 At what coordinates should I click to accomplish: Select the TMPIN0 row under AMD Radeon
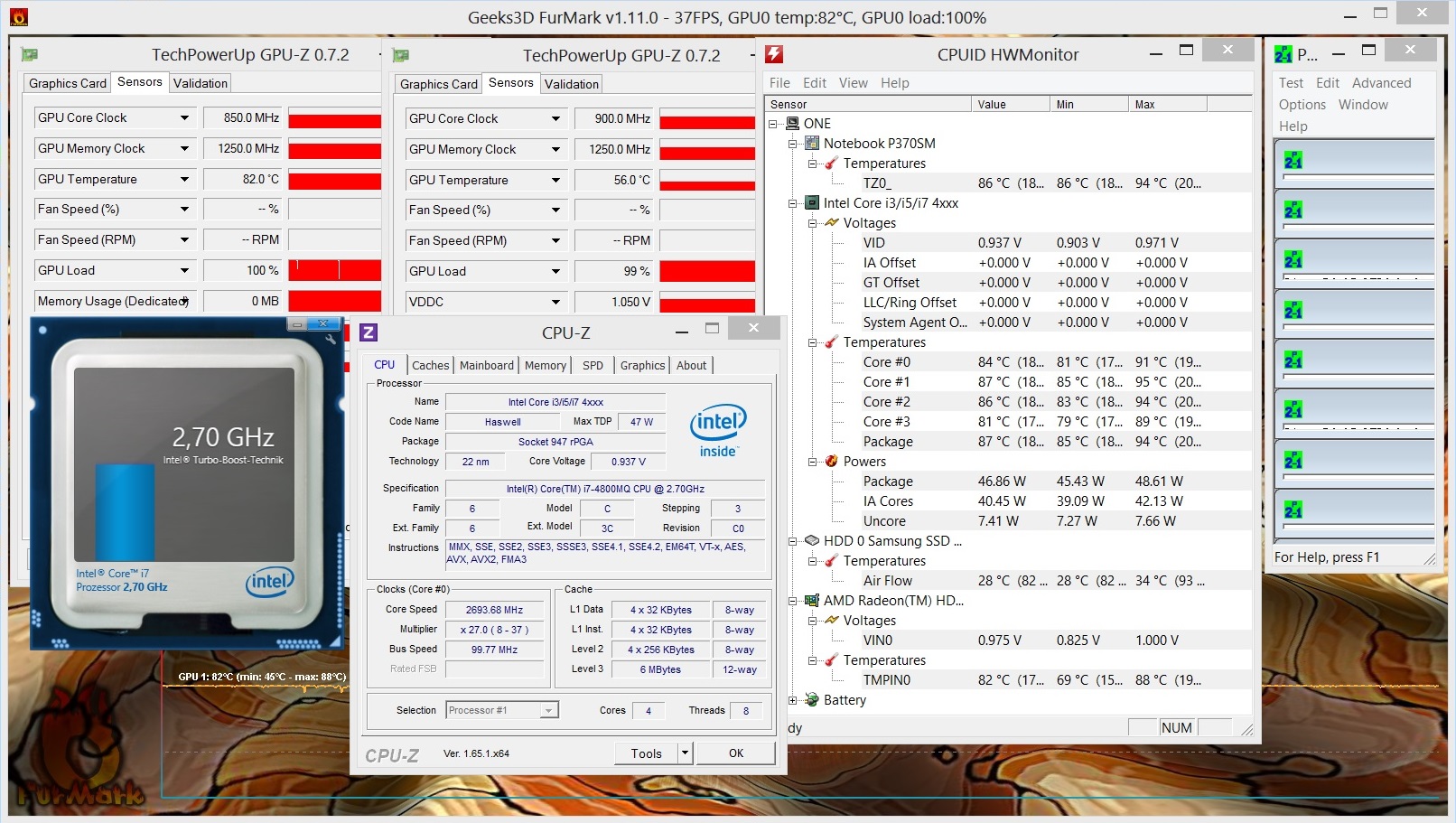pos(1008,680)
